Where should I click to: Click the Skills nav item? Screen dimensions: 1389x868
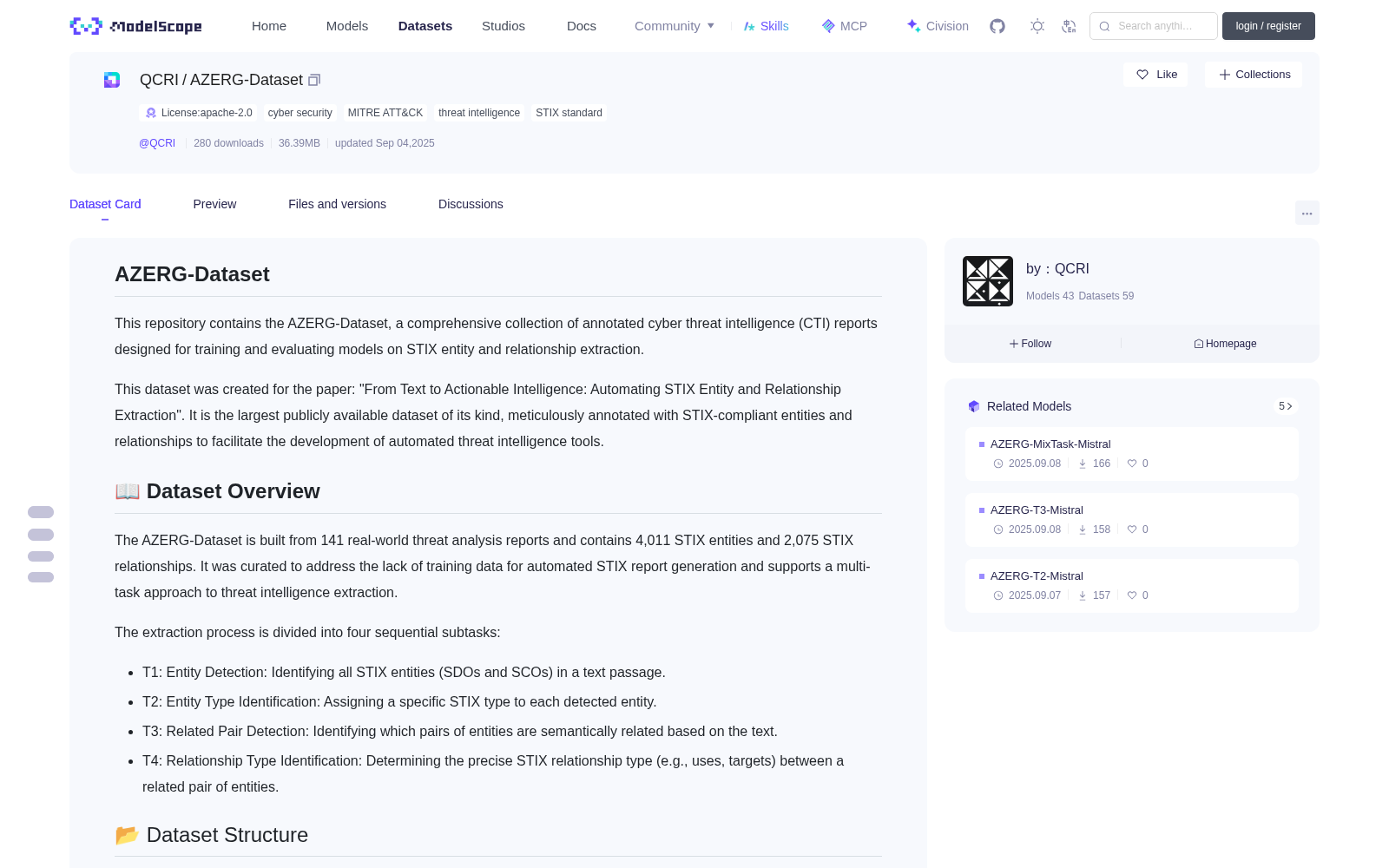point(766,26)
